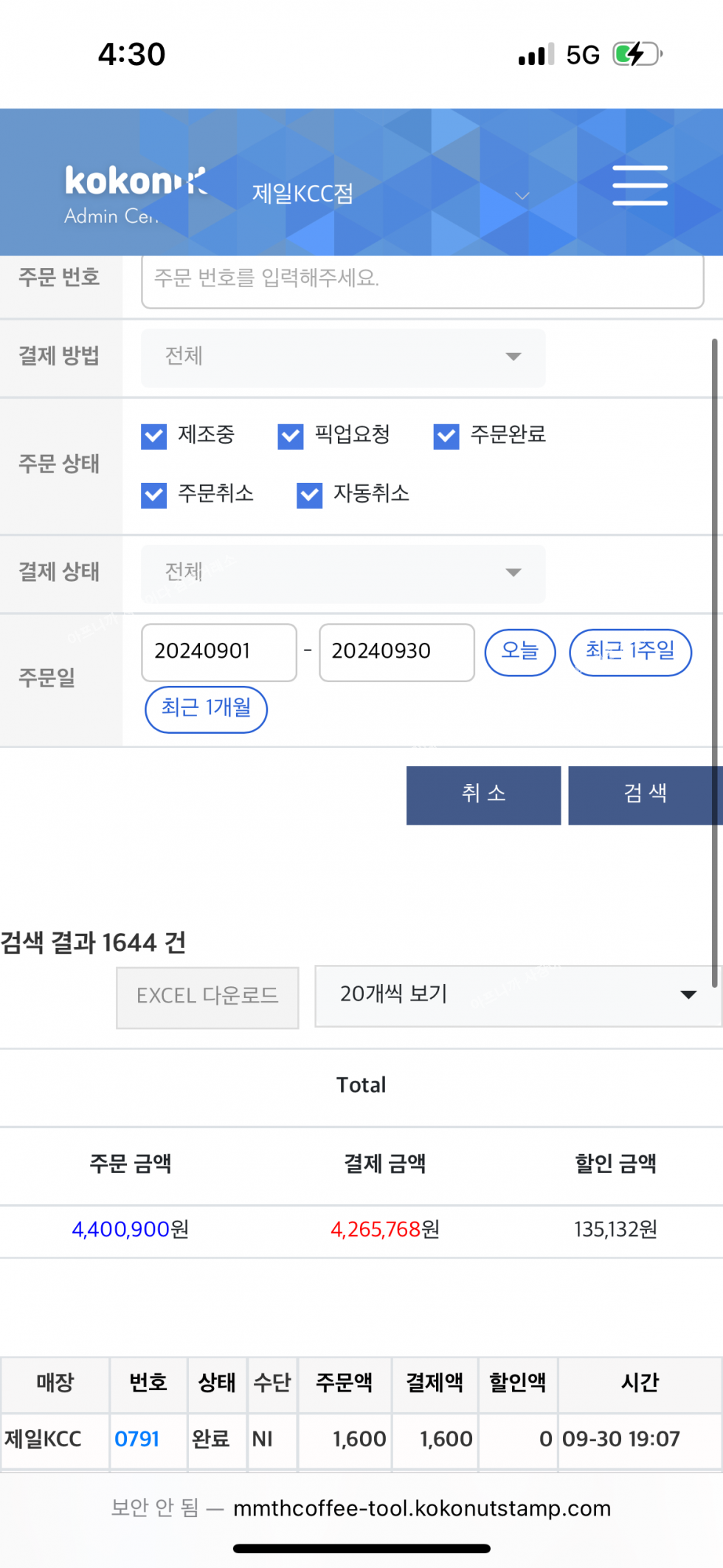Expand the 제일KCC점 store selector chevron

tap(522, 196)
